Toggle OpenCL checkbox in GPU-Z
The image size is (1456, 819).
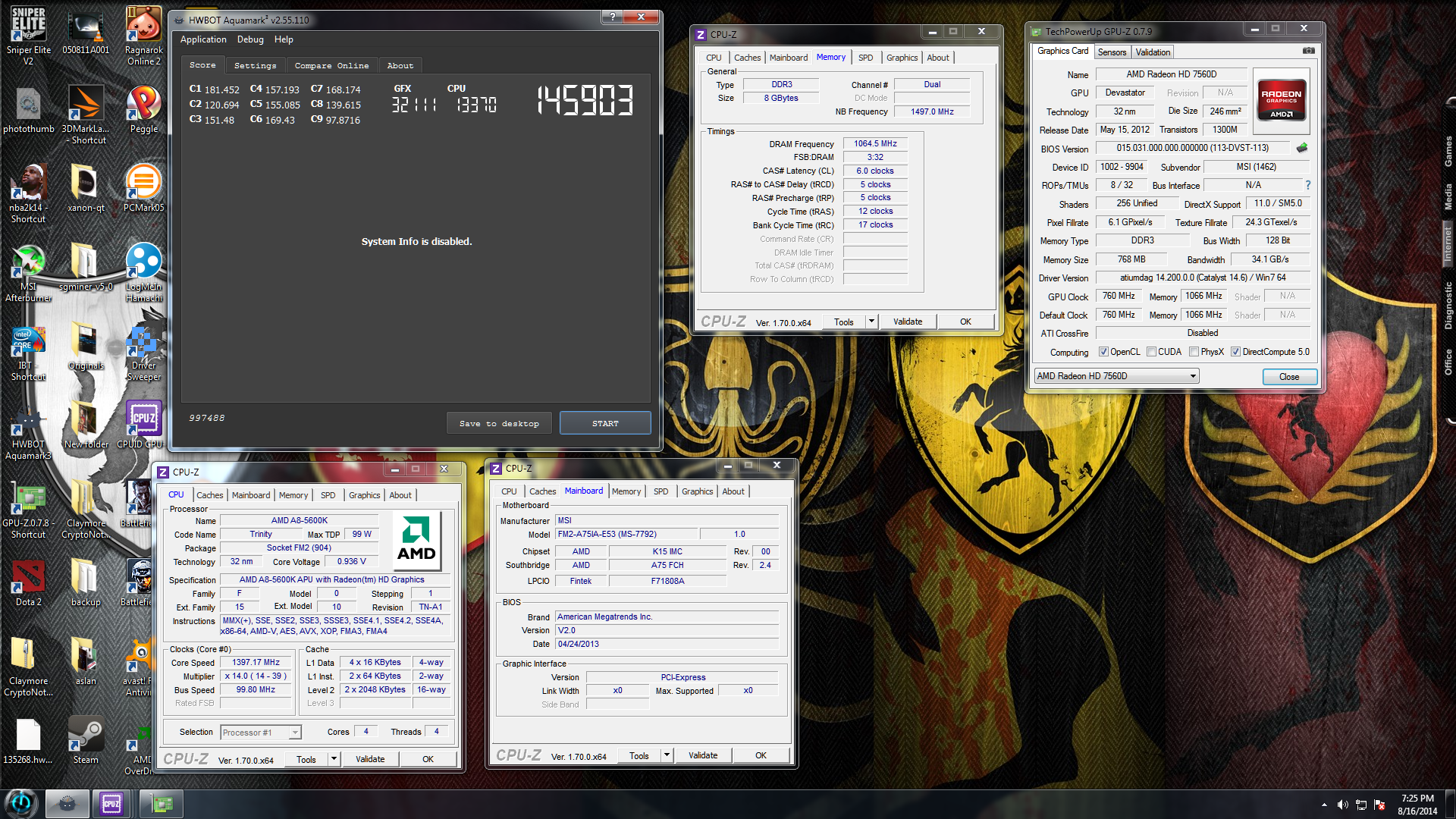pyautogui.click(x=1104, y=352)
